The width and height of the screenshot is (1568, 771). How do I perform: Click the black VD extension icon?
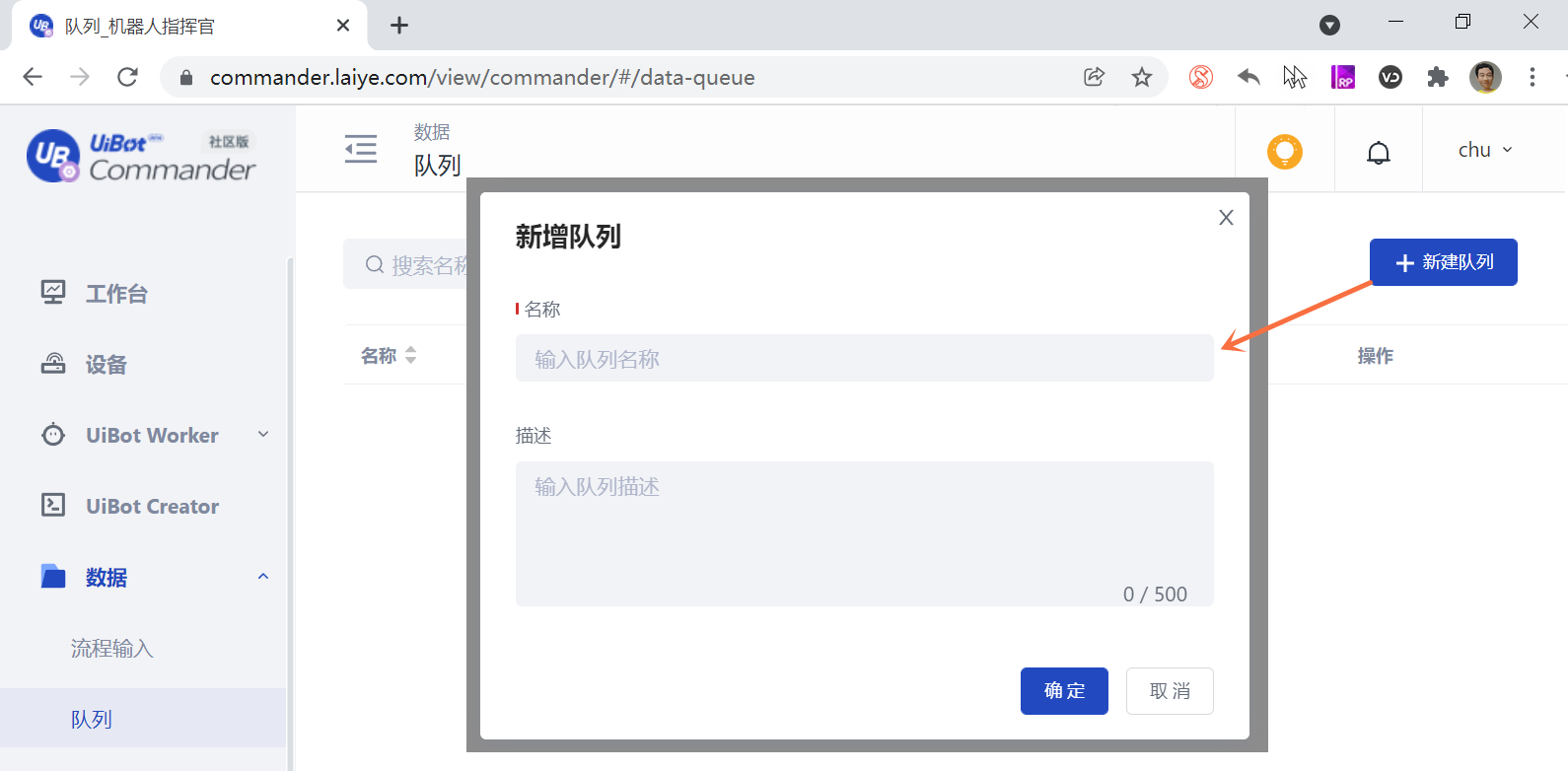click(x=1390, y=77)
